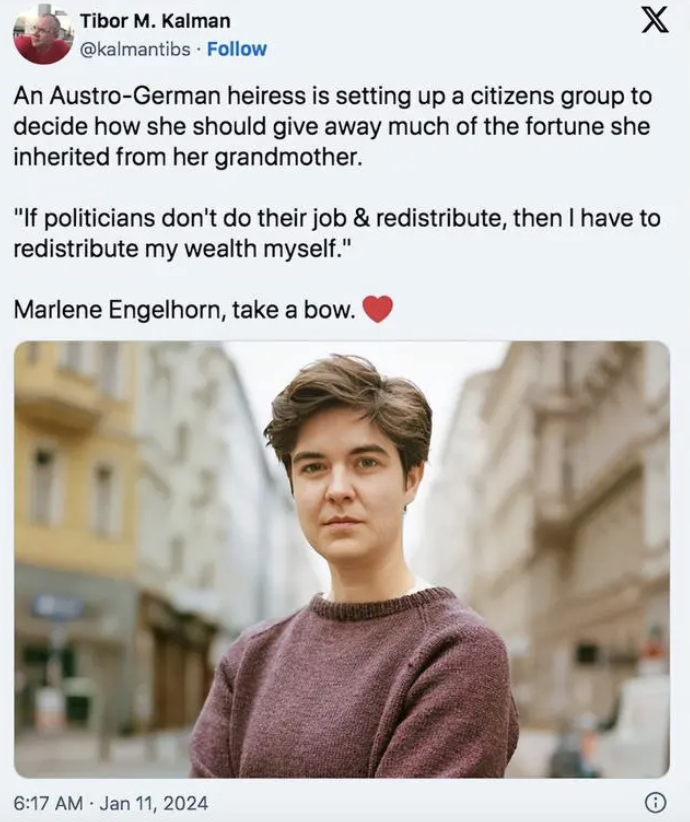Select the 'If politicians don't do their job' quote
The width and height of the screenshot is (690, 822).
(337, 233)
